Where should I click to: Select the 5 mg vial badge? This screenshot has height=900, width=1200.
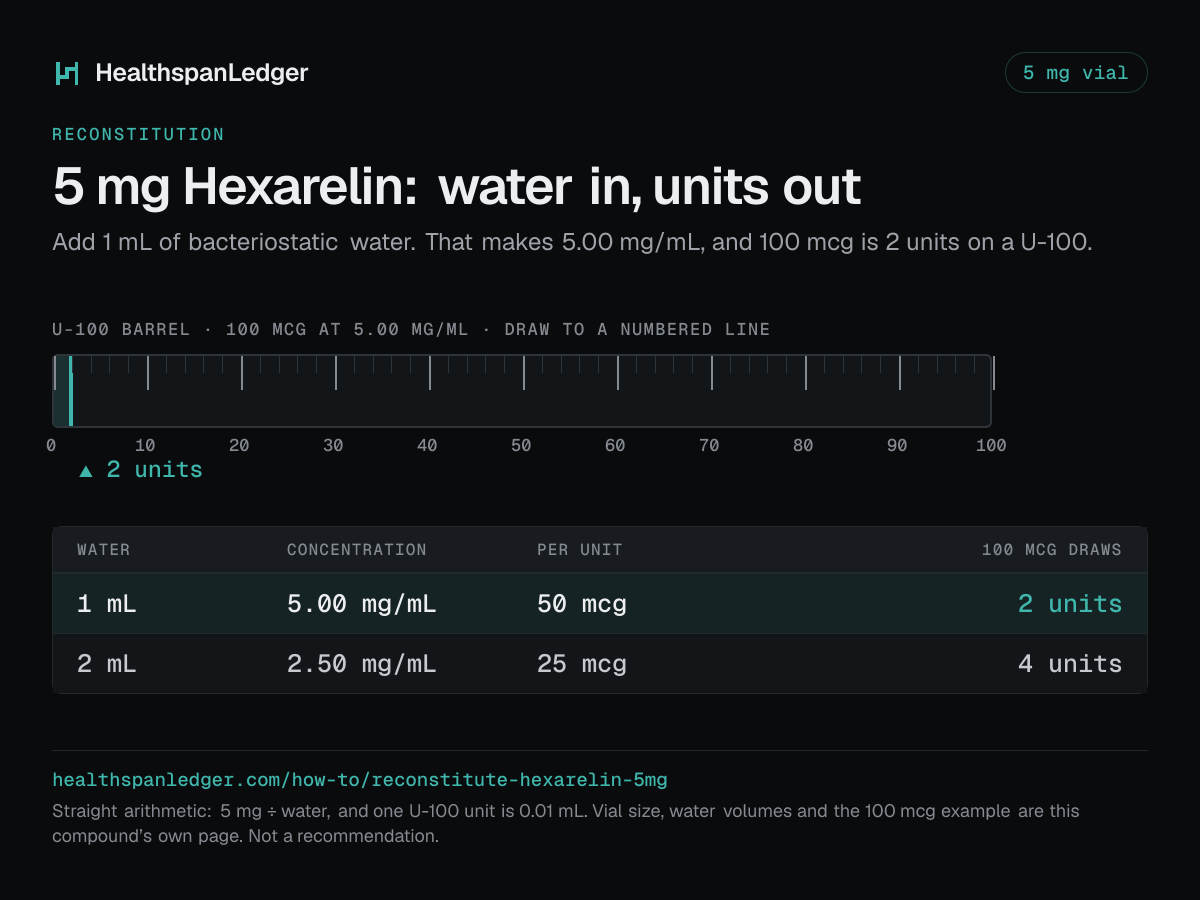click(x=1076, y=73)
